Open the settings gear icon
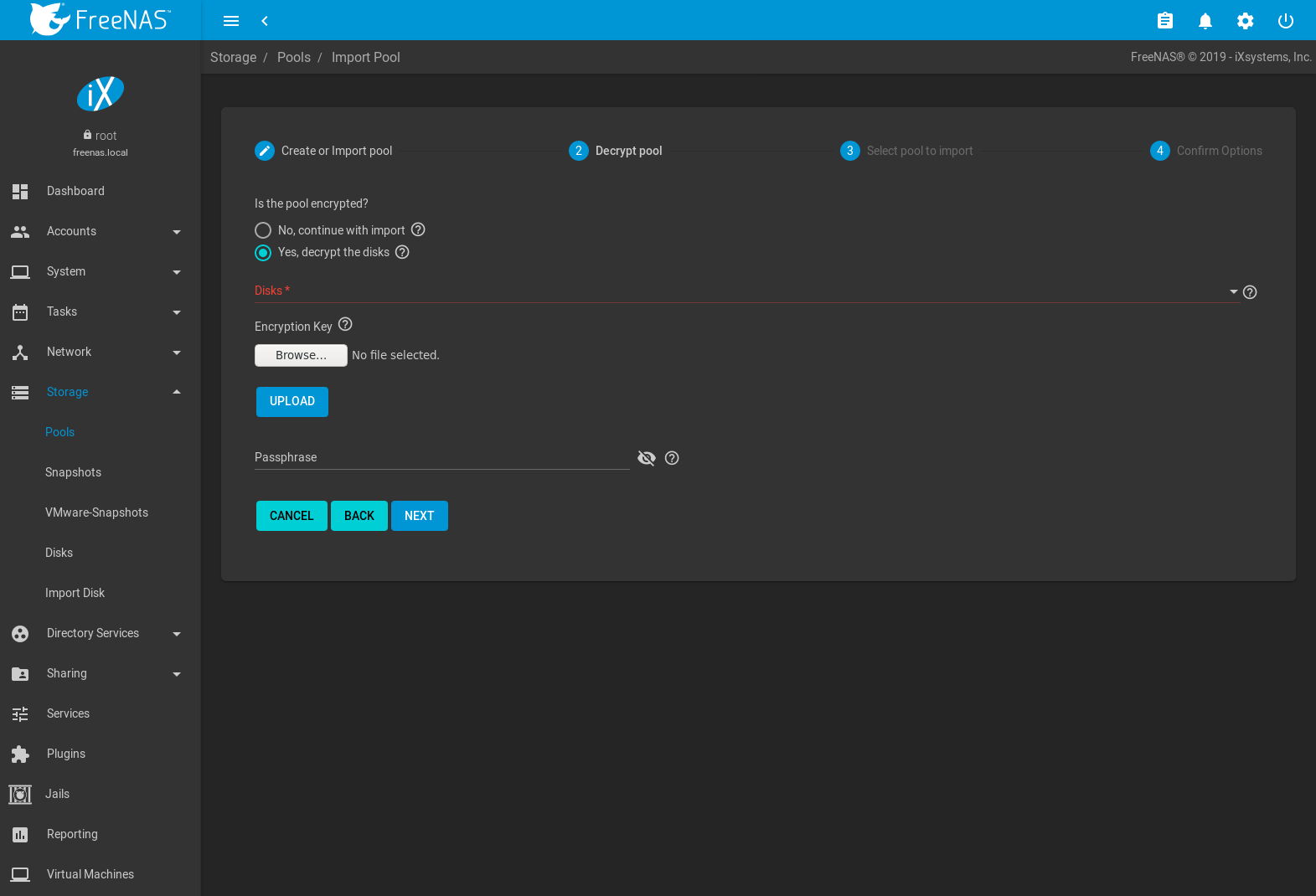1316x896 pixels. point(1245,21)
